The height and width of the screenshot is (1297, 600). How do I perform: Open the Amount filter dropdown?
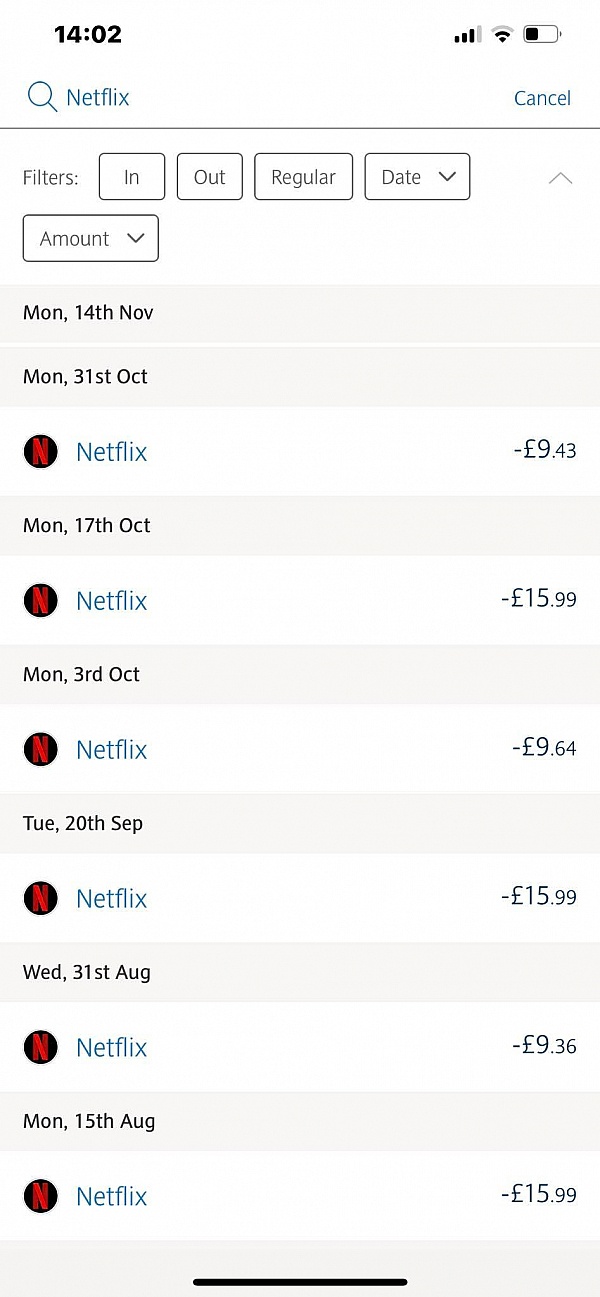click(x=90, y=238)
